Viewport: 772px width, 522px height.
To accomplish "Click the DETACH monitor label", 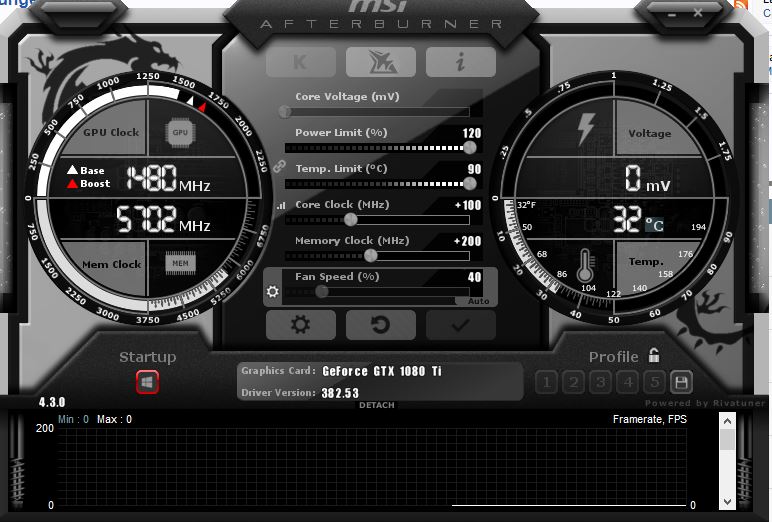I will click(x=377, y=405).
